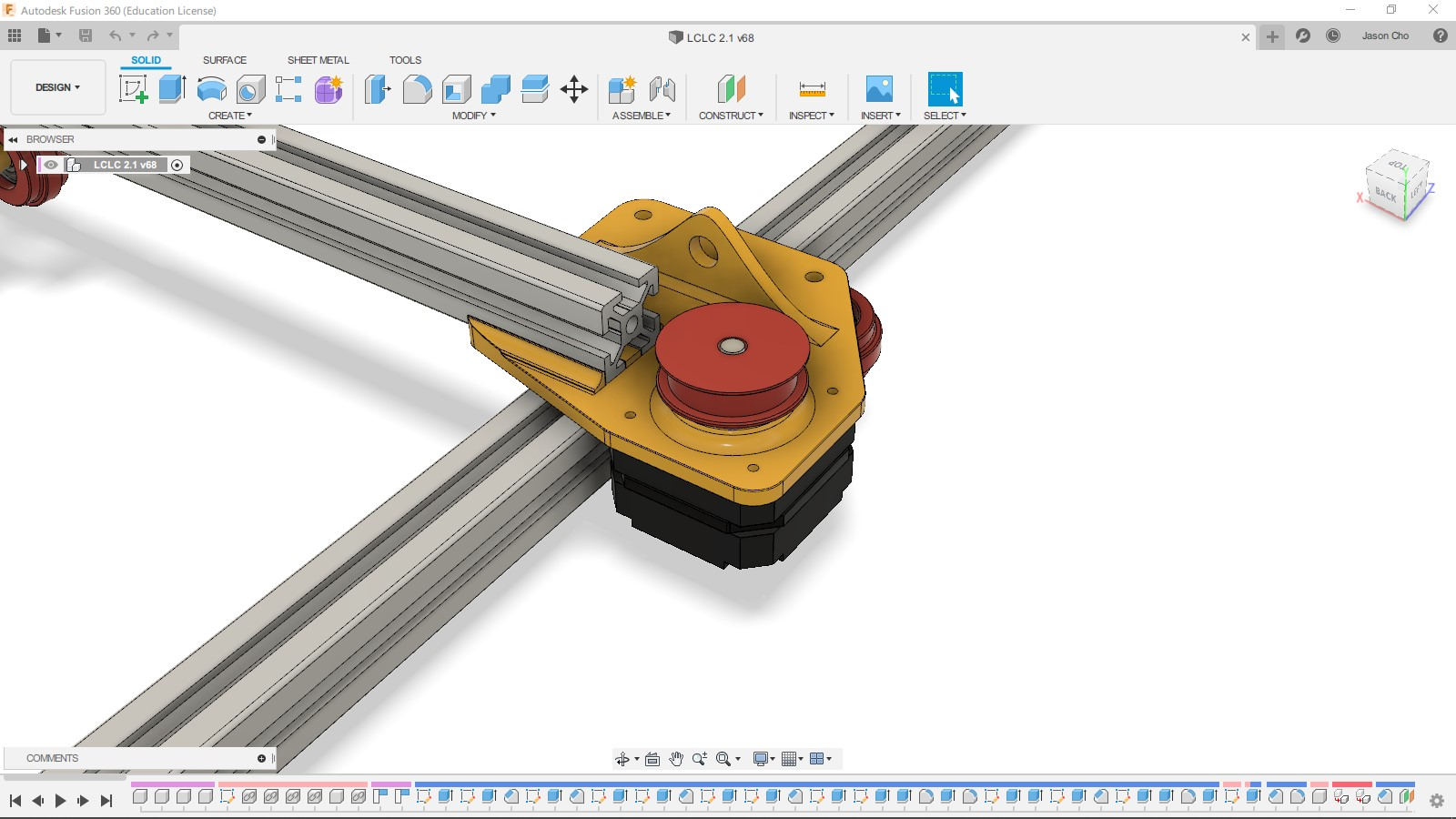Redo the last action
Viewport: 1456px width, 819px height.
(x=153, y=35)
